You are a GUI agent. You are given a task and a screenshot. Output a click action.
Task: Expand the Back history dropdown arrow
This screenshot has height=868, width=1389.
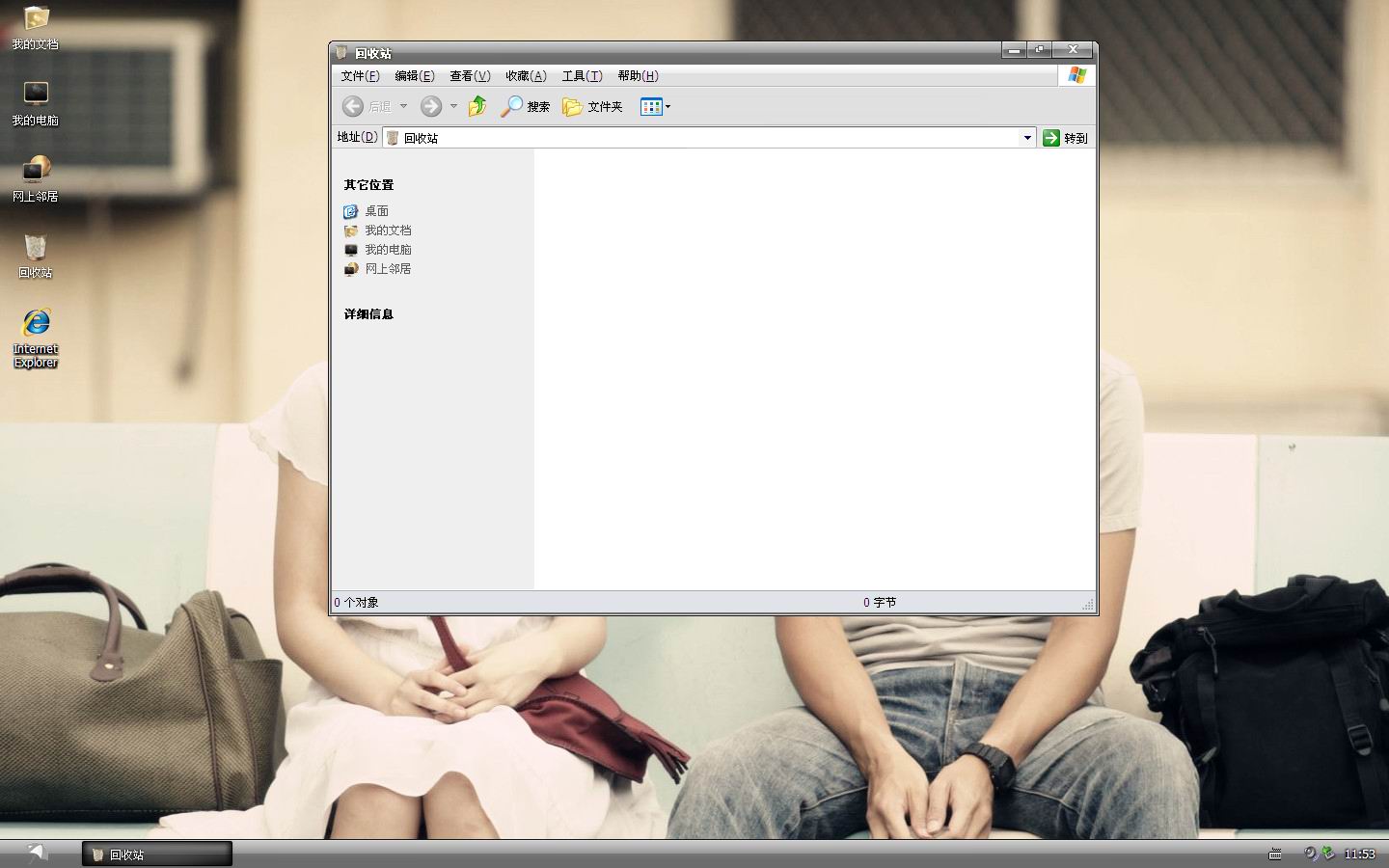point(403,106)
